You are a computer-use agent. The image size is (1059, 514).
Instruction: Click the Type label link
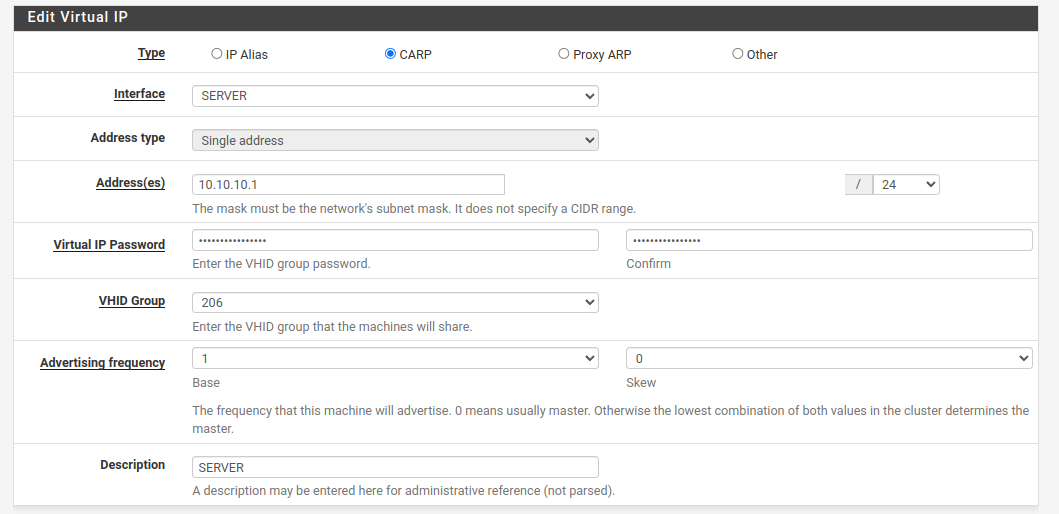pos(151,53)
